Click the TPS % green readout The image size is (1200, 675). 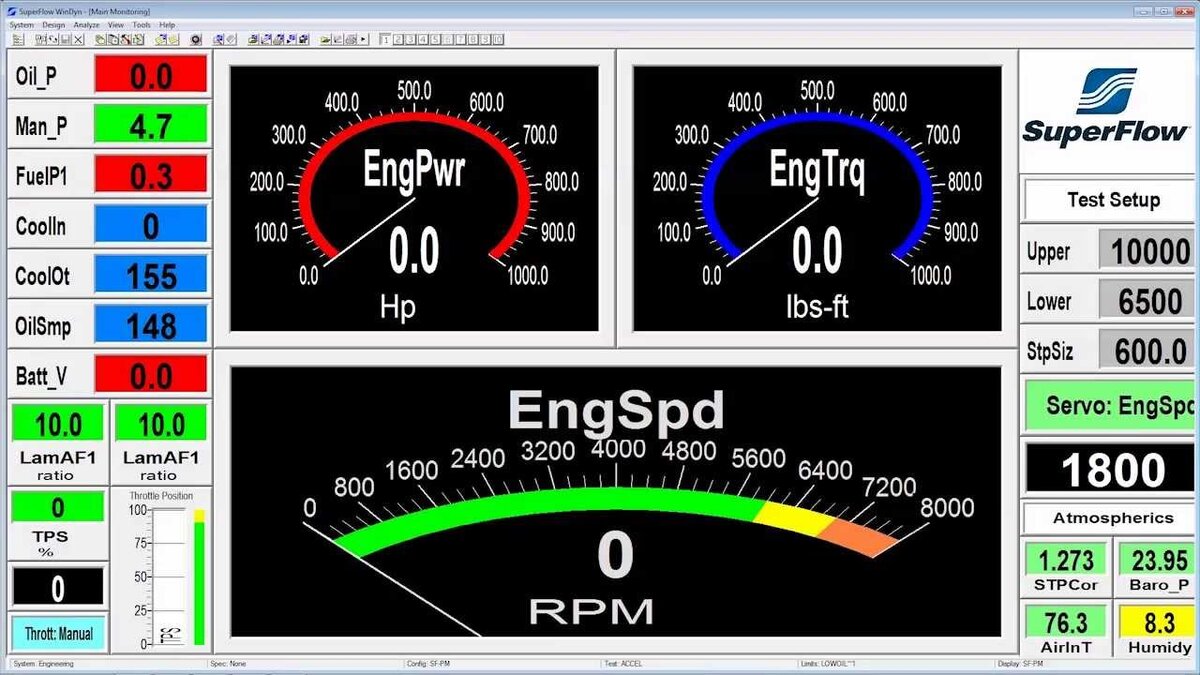[x=57, y=506]
